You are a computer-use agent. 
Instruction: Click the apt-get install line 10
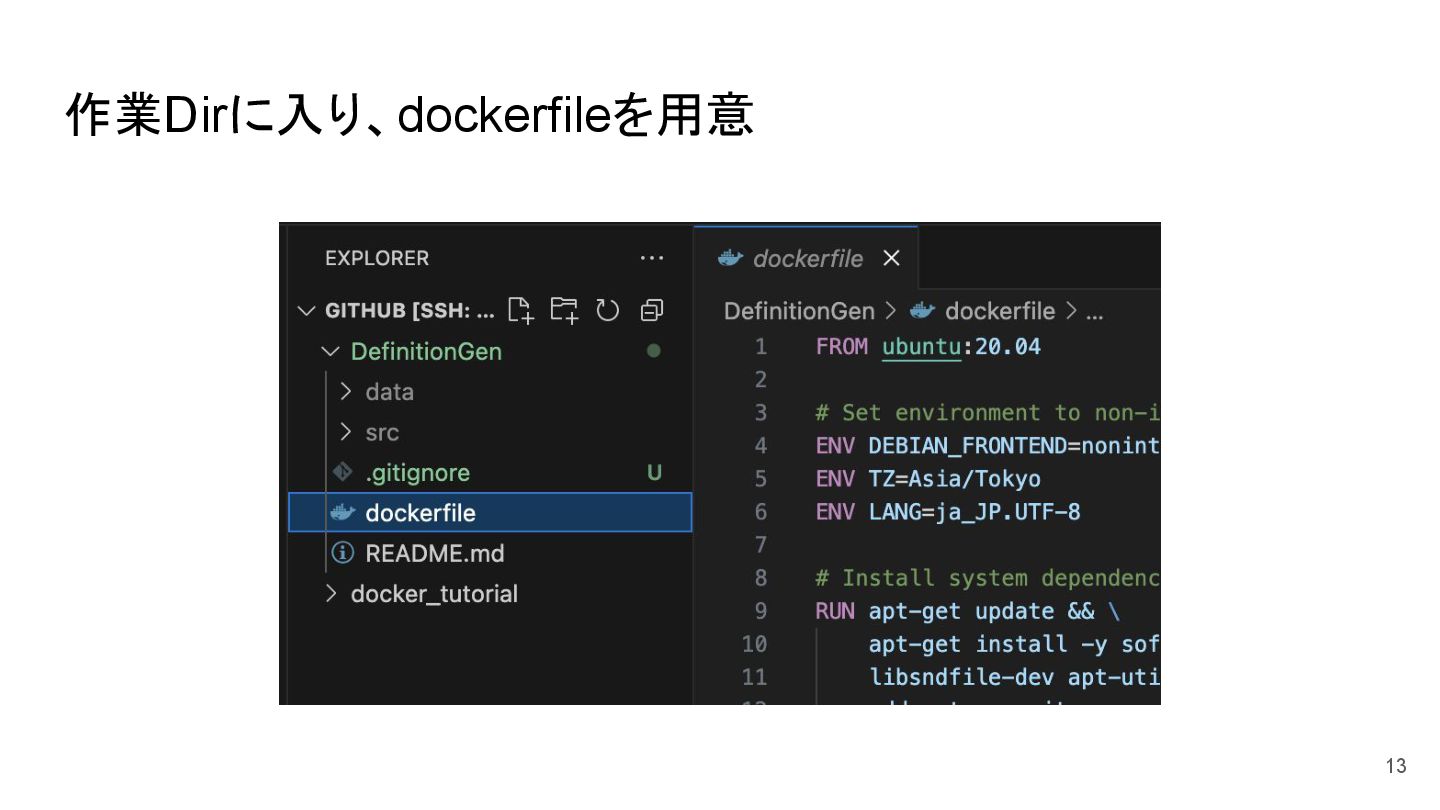pos(1014,644)
